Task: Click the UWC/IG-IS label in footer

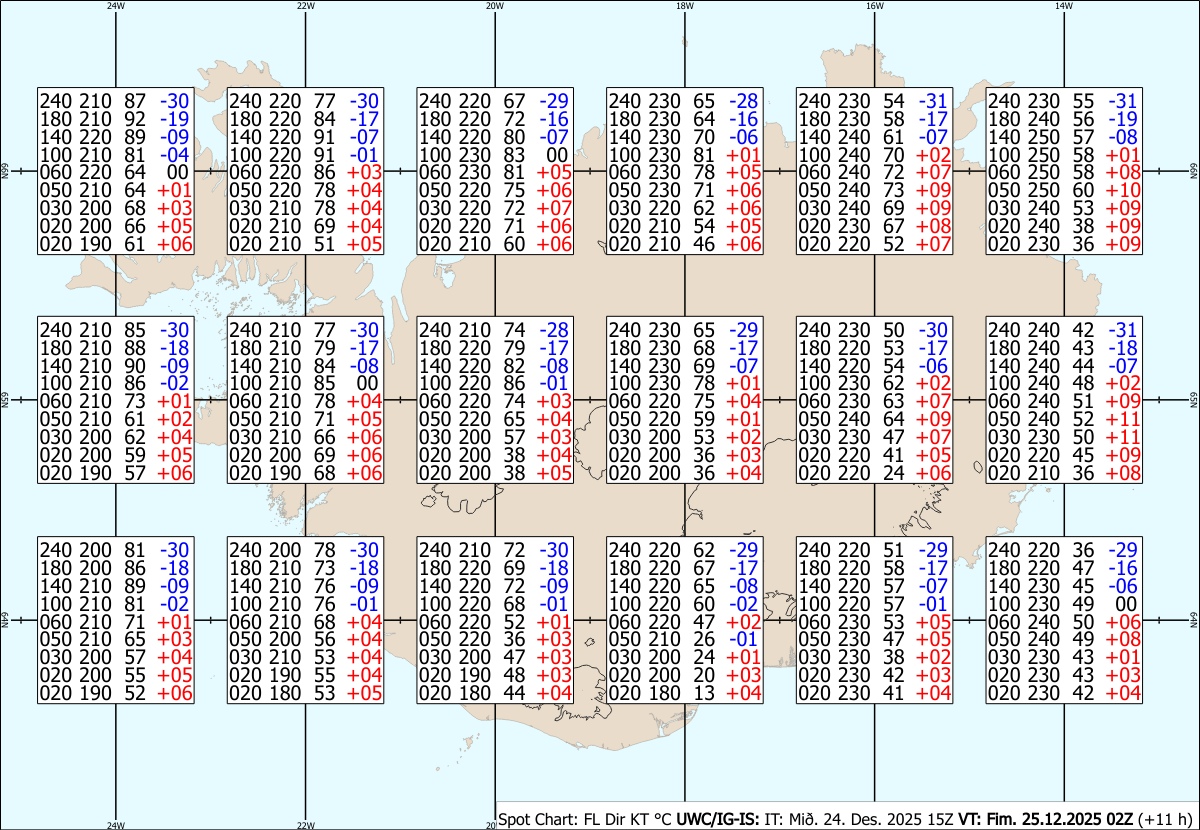Action: [x=719, y=819]
